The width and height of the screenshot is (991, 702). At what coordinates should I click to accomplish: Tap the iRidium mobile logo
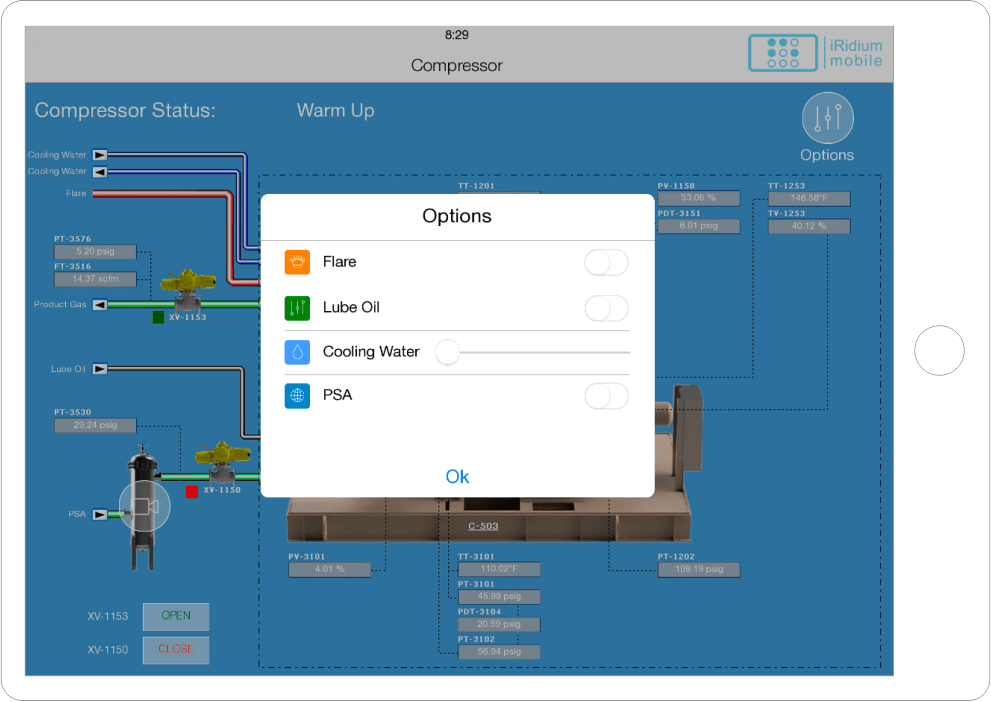pos(816,53)
